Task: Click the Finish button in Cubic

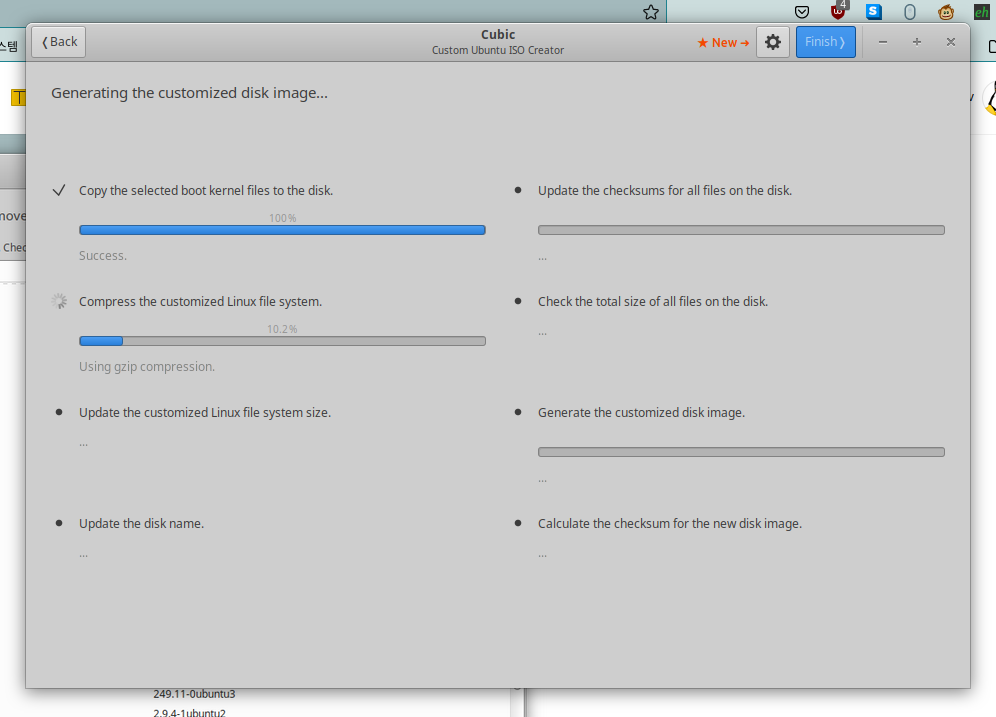Action: [x=826, y=42]
